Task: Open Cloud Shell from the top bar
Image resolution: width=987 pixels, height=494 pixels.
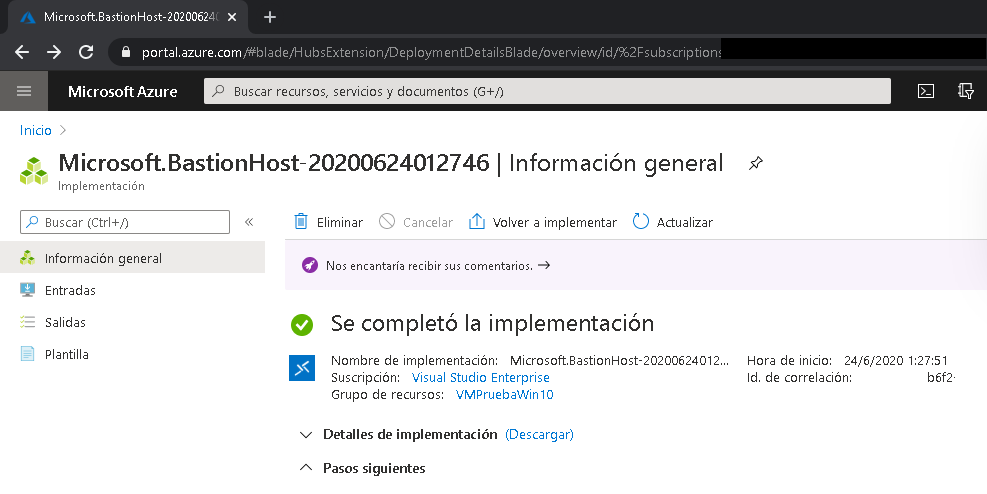Action: coord(925,91)
